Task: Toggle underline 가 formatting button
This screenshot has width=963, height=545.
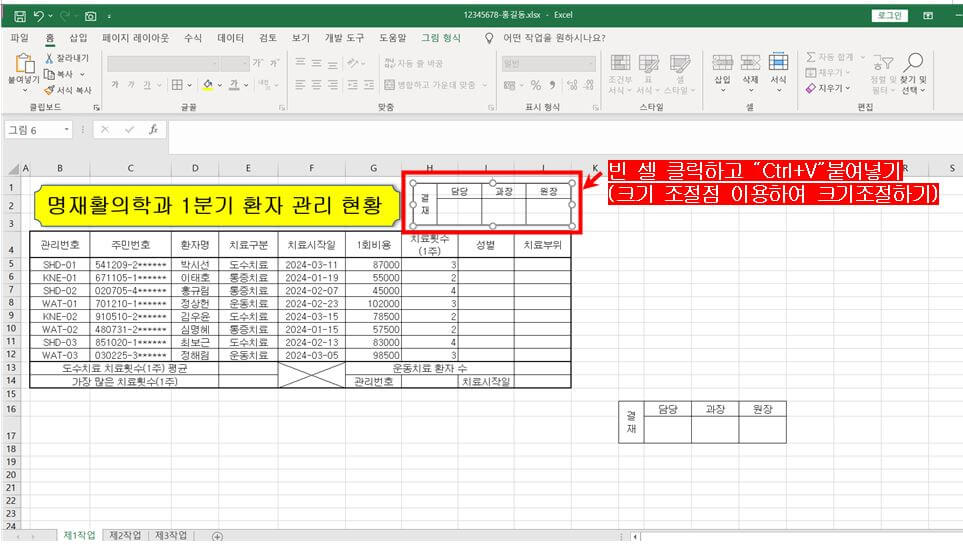Action: click(x=147, y=85)
